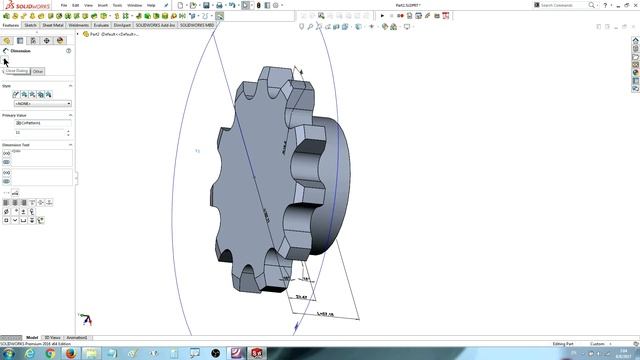Click the centerline symbol icon
The width and height of the screenshot is (640, 360).
click(32, 212)
